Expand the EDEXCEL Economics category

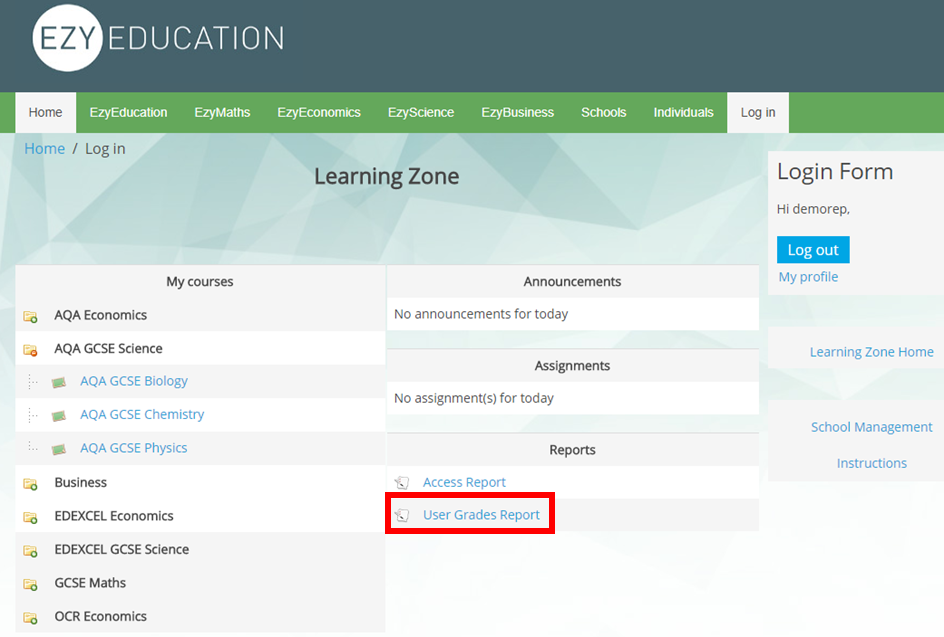[x=114, y=516]
